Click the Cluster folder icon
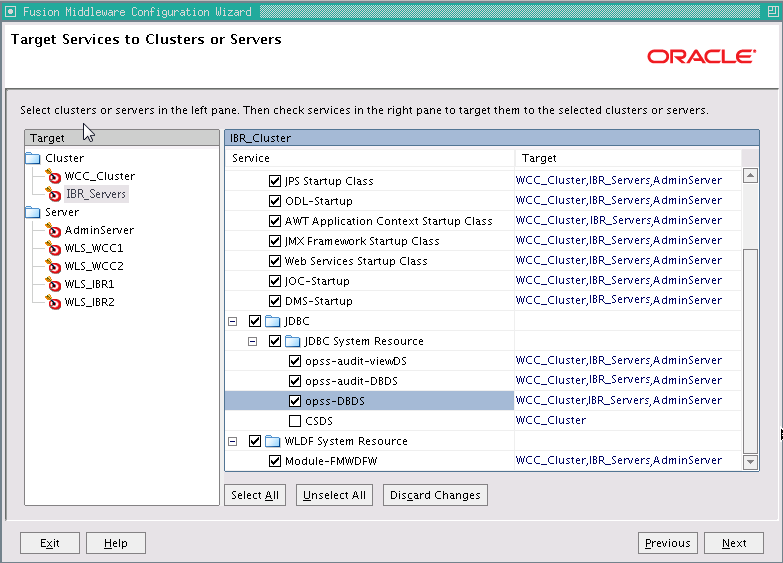The image size is (783, 563). click(x=33, y=158)
